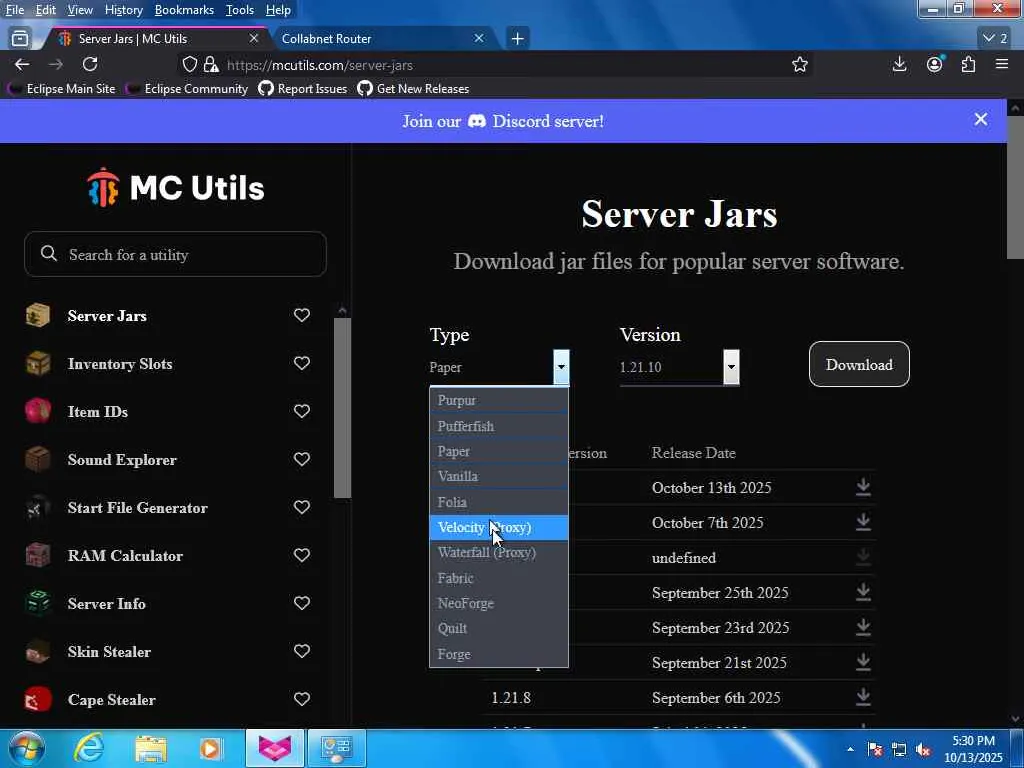Viewport: 1024px width, 768px height.
Task: Open the History menu
Action: [123, 10]
